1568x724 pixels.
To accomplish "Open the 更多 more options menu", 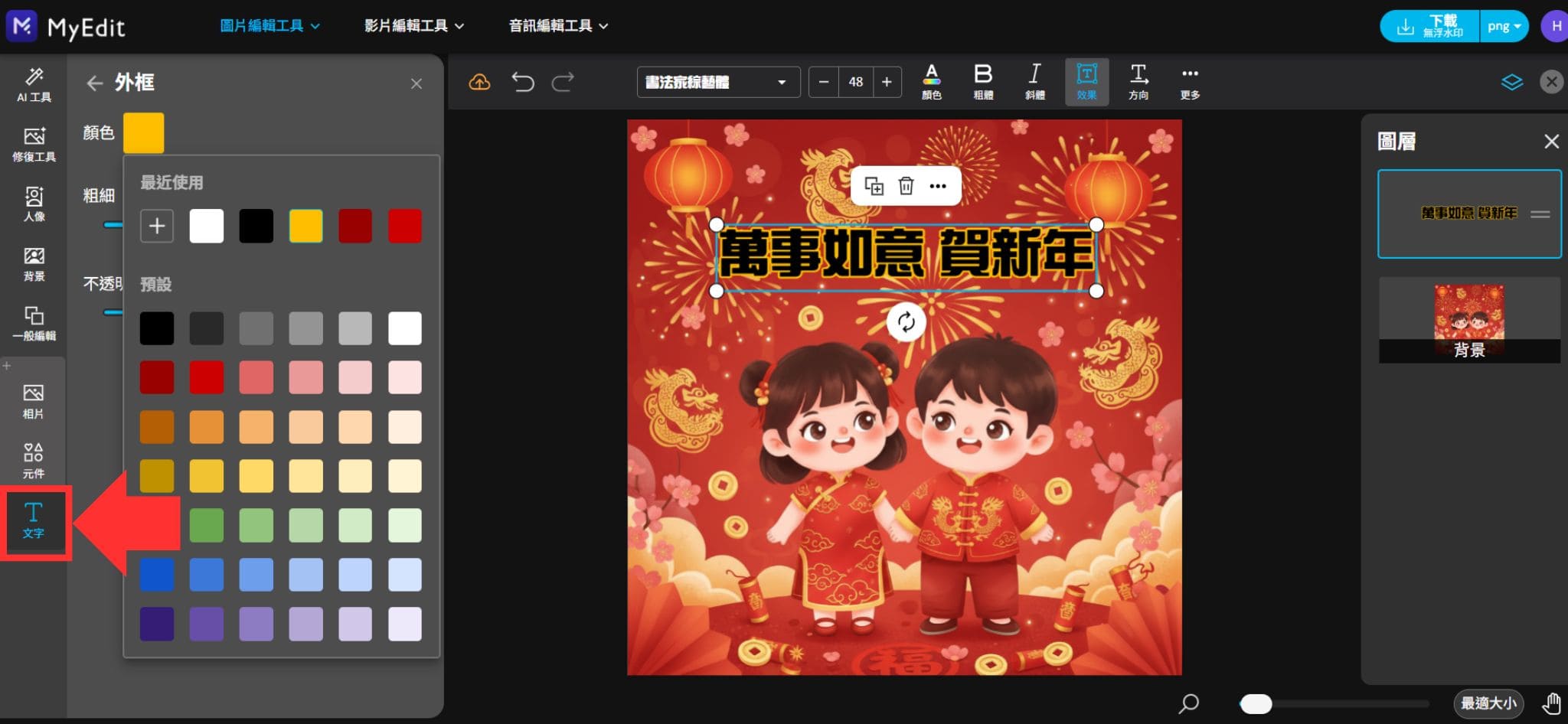I will coord(1190,82).
